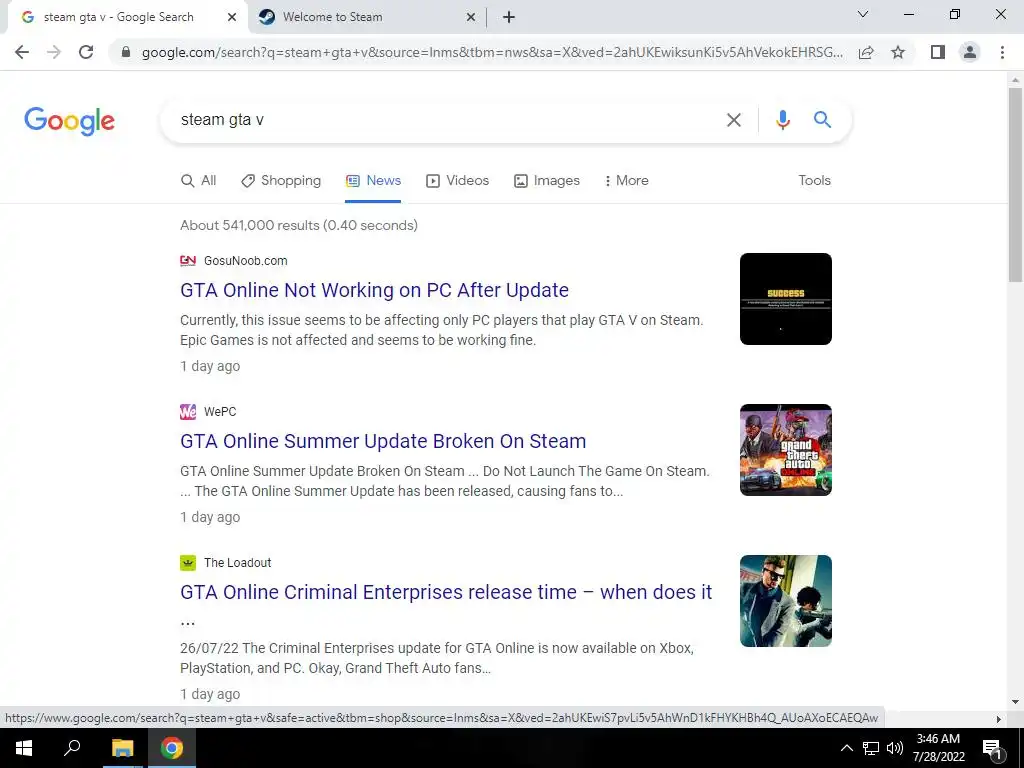Image resolution: width=1024 pixels, height=768 pixels.
Task: Click The Loadout article thumbnail
Action: (x=786, y=601)
